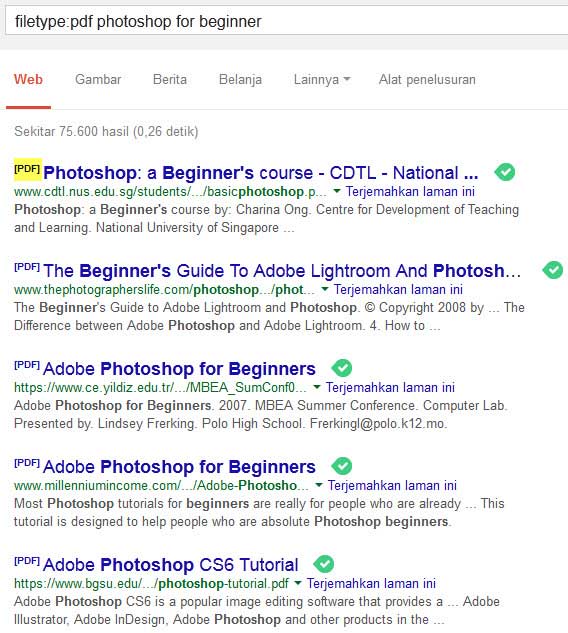Expand arrow next to cdtl.nus.edu.sg URL

click(x=336, y=191)
